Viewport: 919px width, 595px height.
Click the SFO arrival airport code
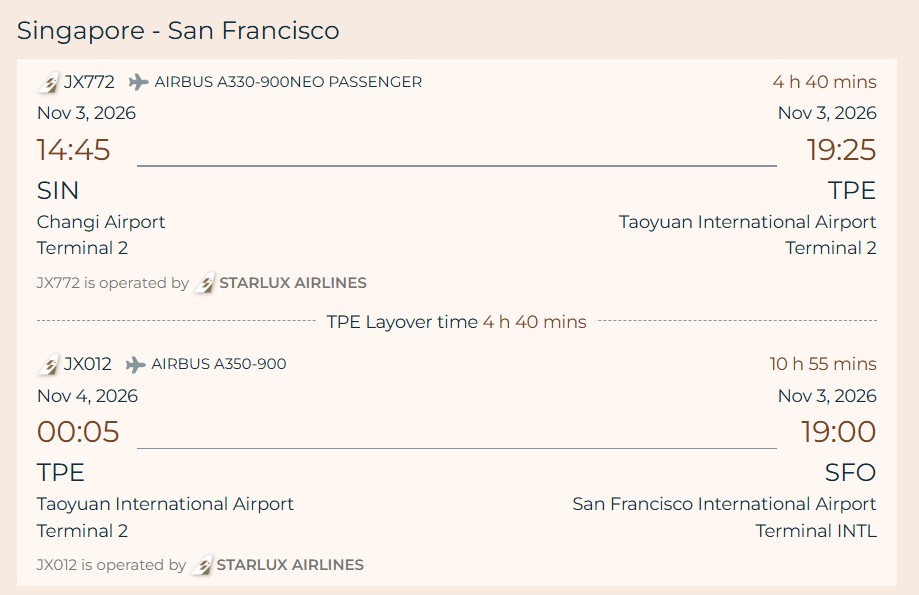click(x=850, y=472)
